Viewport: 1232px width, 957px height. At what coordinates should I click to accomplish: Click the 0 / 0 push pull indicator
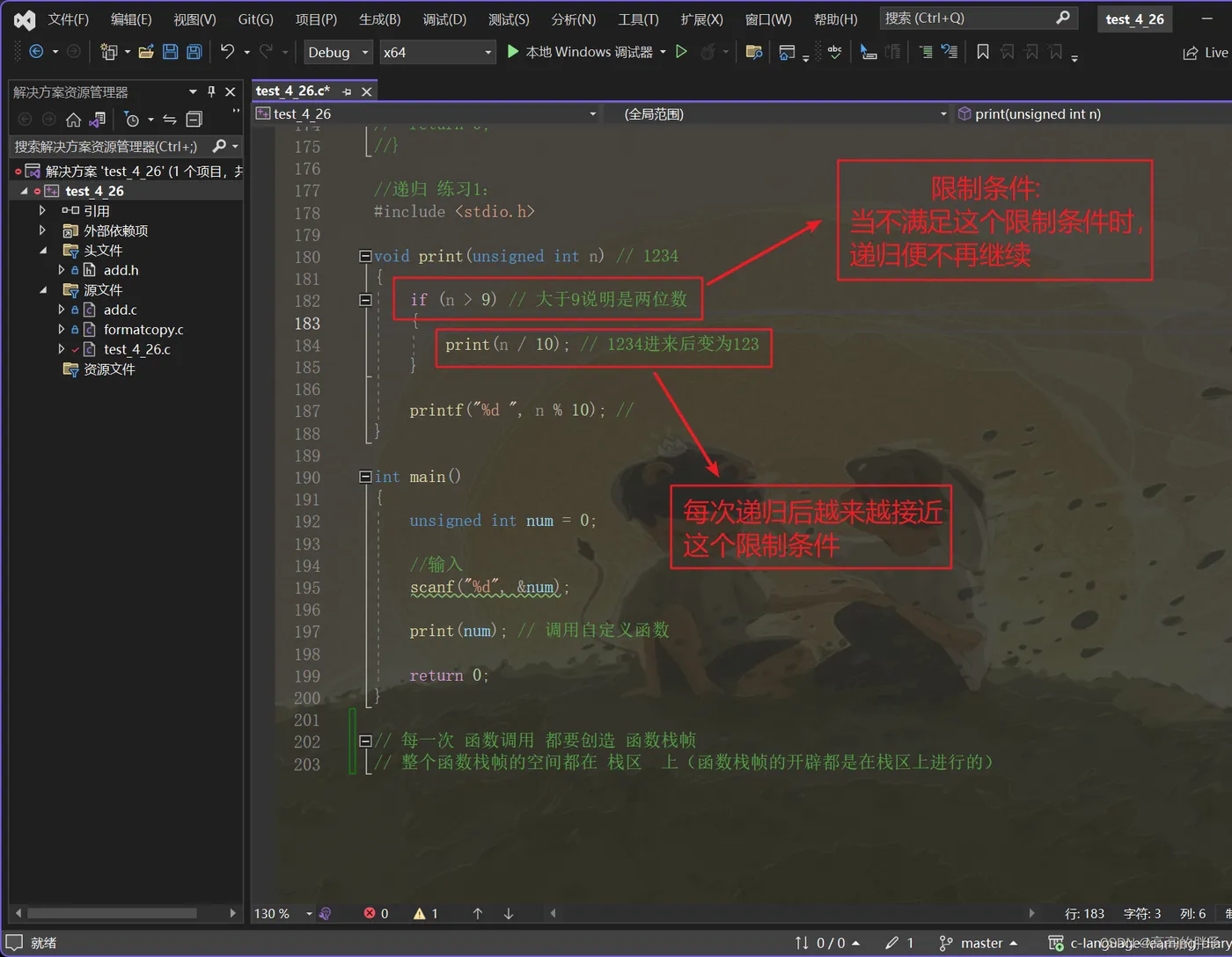tap(827, 942)
